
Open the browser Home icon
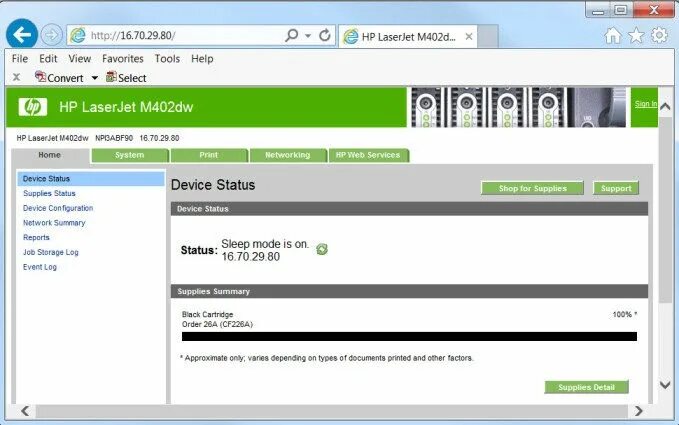point(613,35)
